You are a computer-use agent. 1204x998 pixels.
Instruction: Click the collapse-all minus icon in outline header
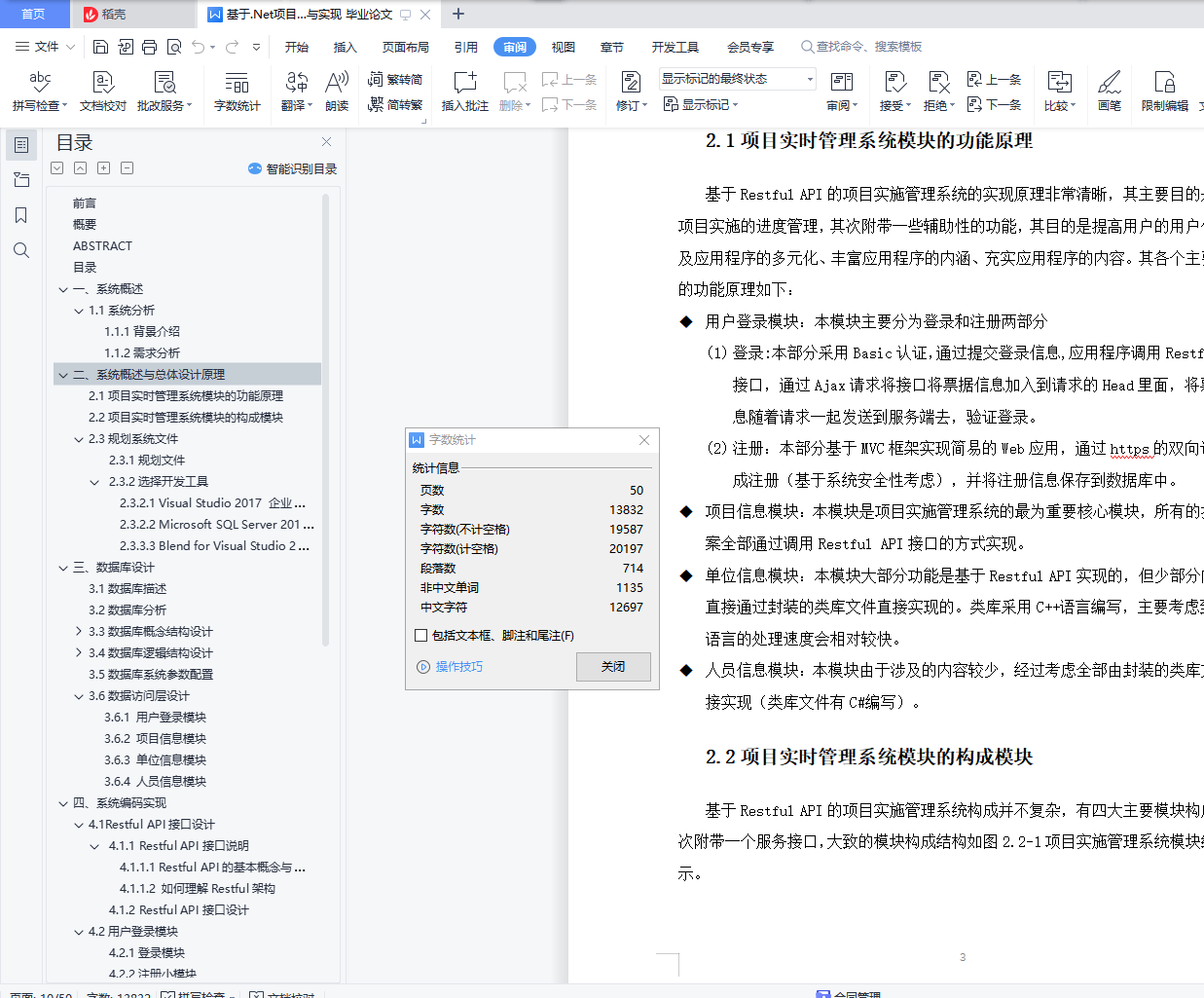[x=127, y=168]
